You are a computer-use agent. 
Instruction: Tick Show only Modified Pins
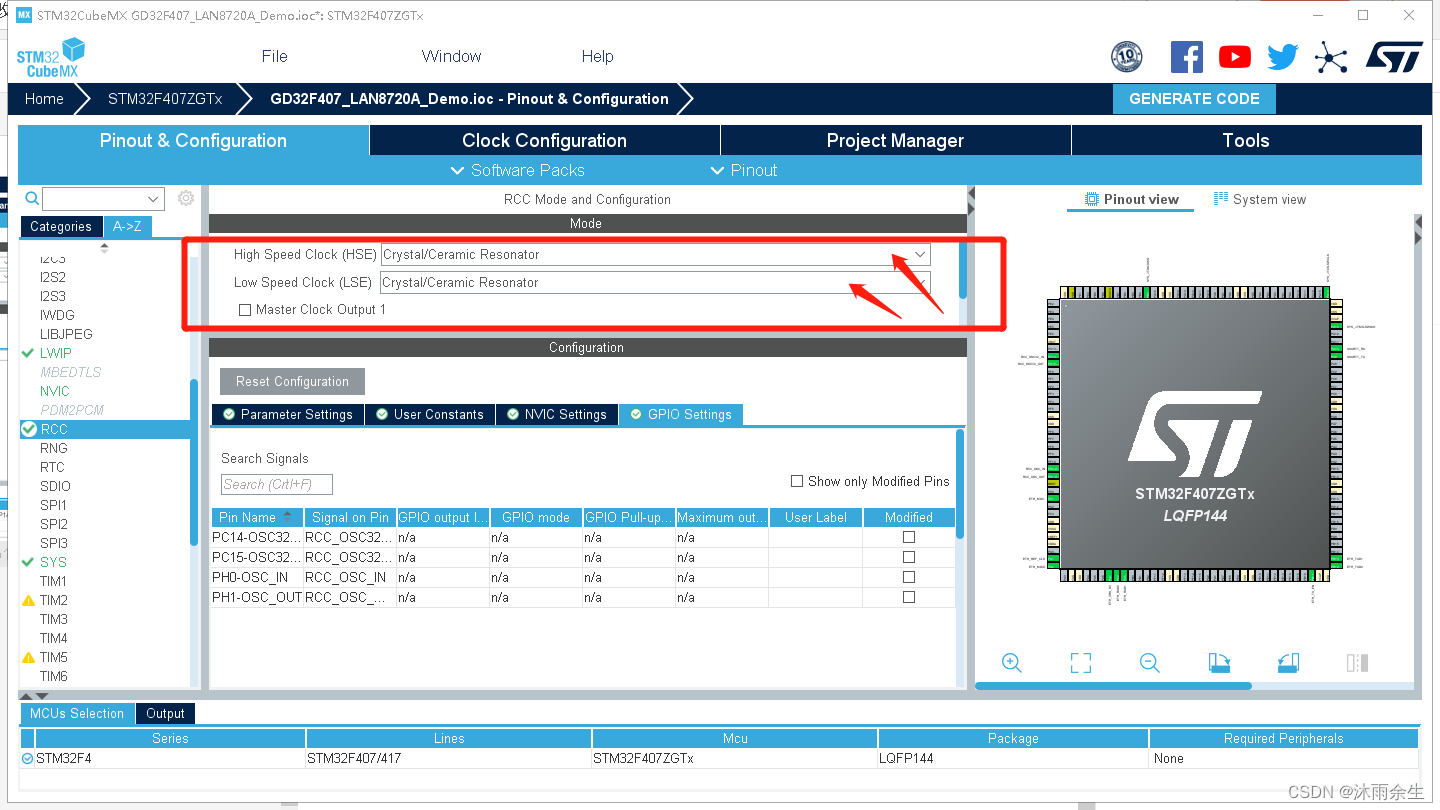tap(797, 481)
